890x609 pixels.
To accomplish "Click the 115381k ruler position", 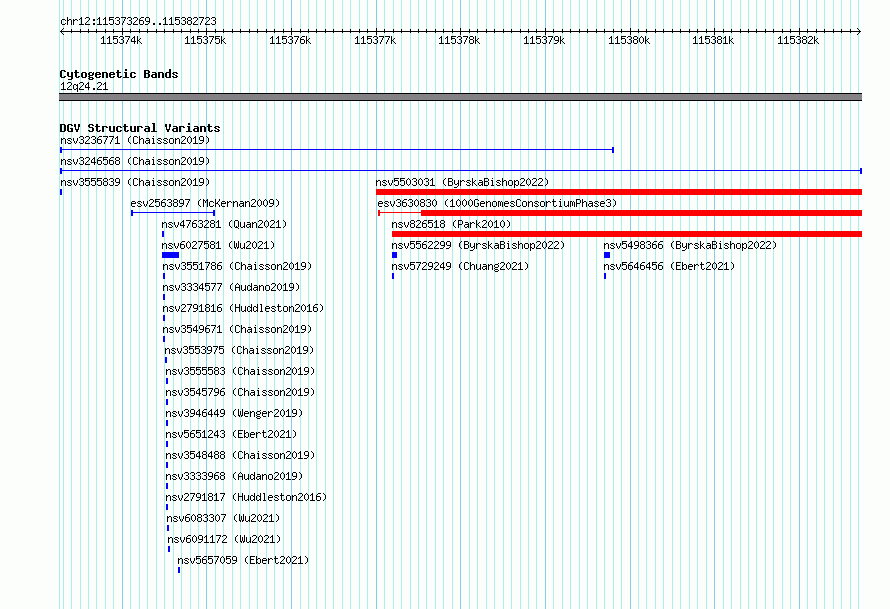I will [x=713, y=40].
